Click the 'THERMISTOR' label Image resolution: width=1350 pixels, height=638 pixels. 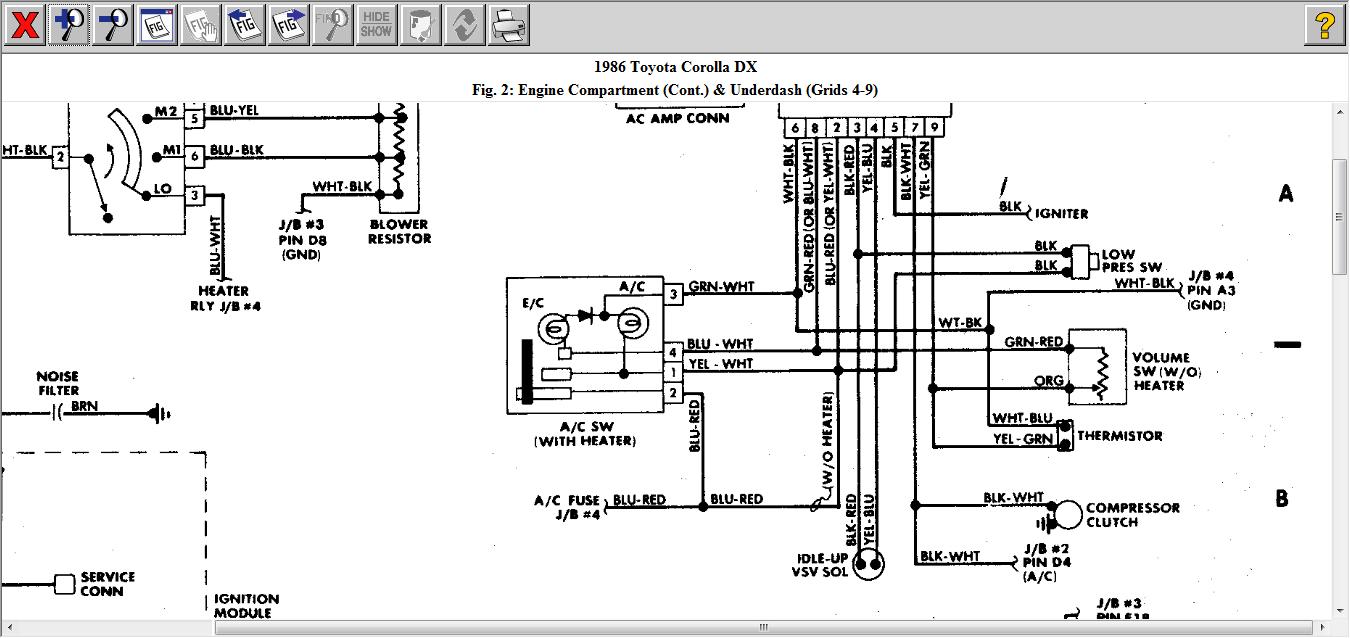click(x=1120, y=436)
